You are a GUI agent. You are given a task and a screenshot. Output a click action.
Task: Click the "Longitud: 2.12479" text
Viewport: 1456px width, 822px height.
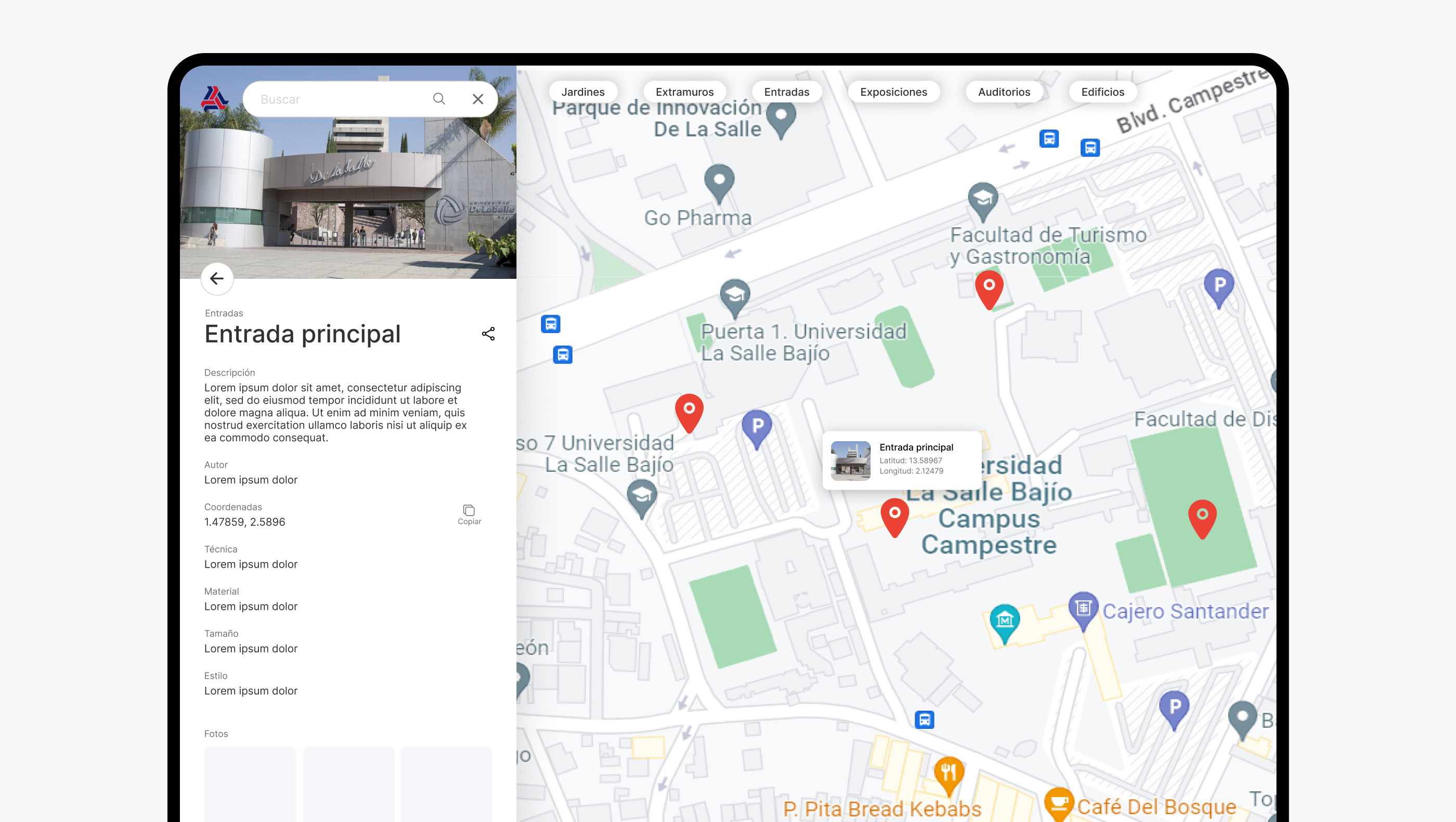911,470
